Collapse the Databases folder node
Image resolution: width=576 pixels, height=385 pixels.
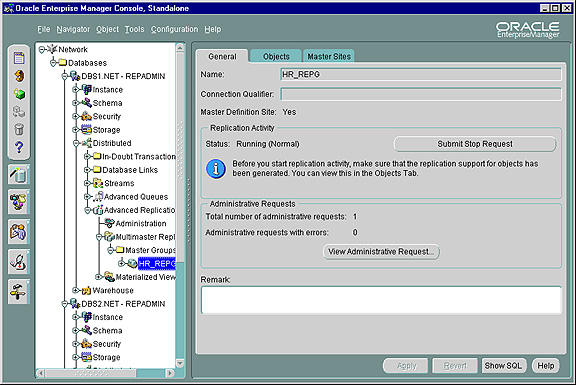(x=53, y=63)
